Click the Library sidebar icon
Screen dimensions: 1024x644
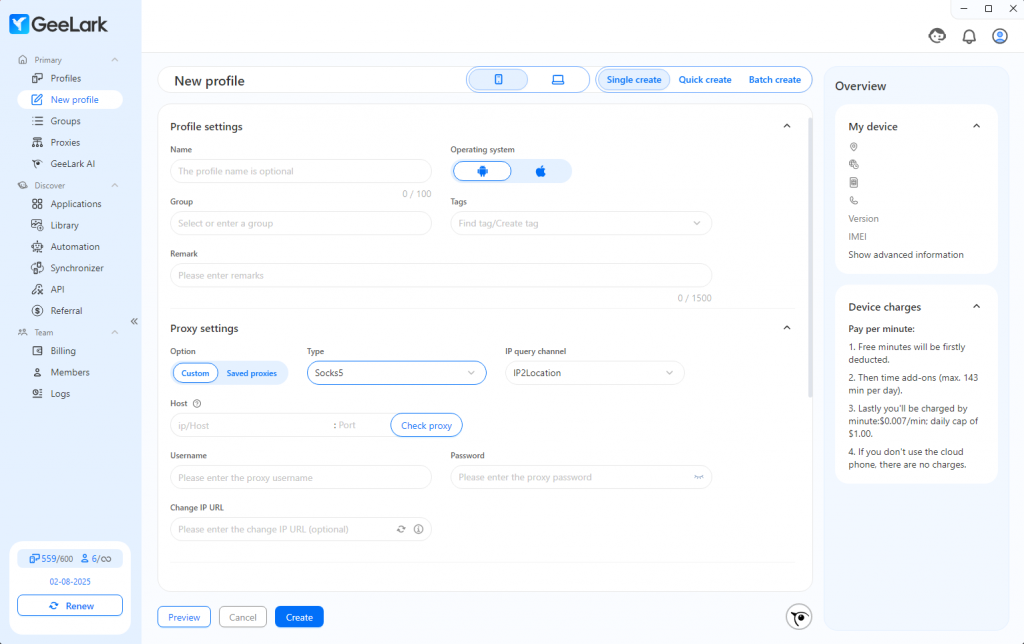(x=37, y=225)
